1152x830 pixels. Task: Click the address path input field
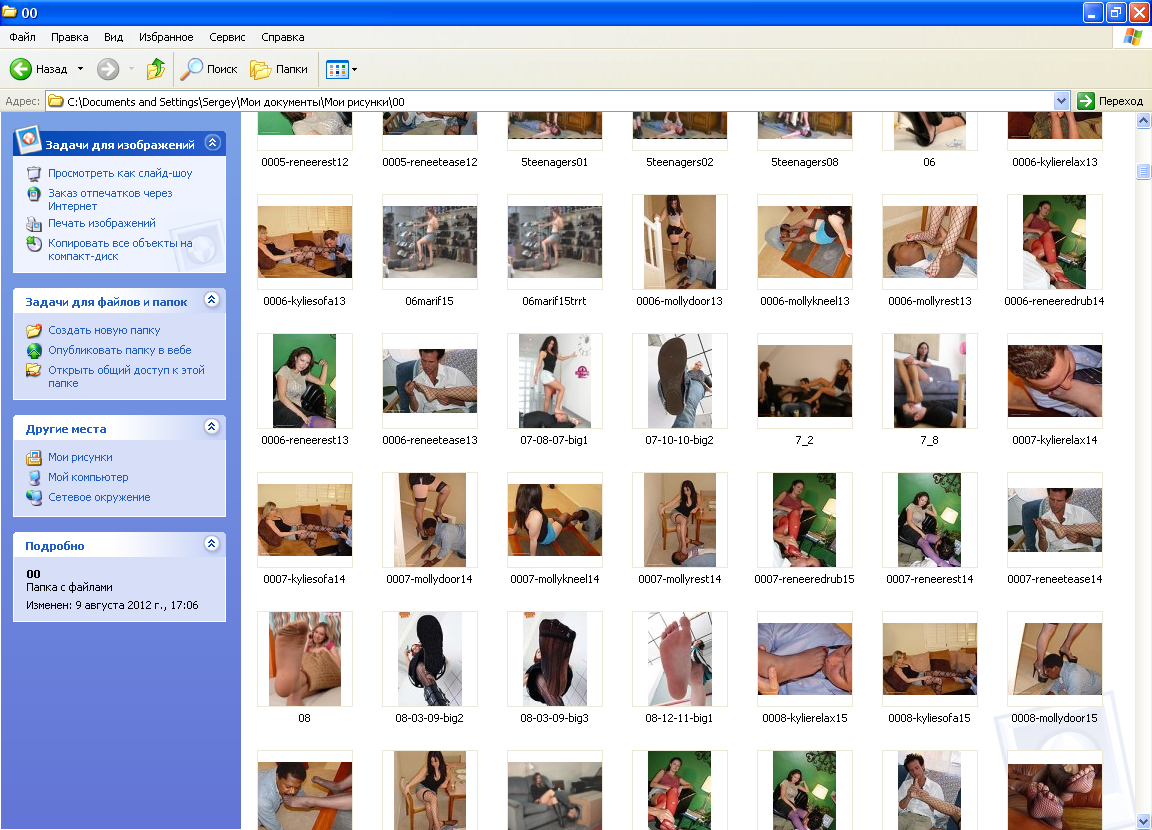click(x=558, y=101)
